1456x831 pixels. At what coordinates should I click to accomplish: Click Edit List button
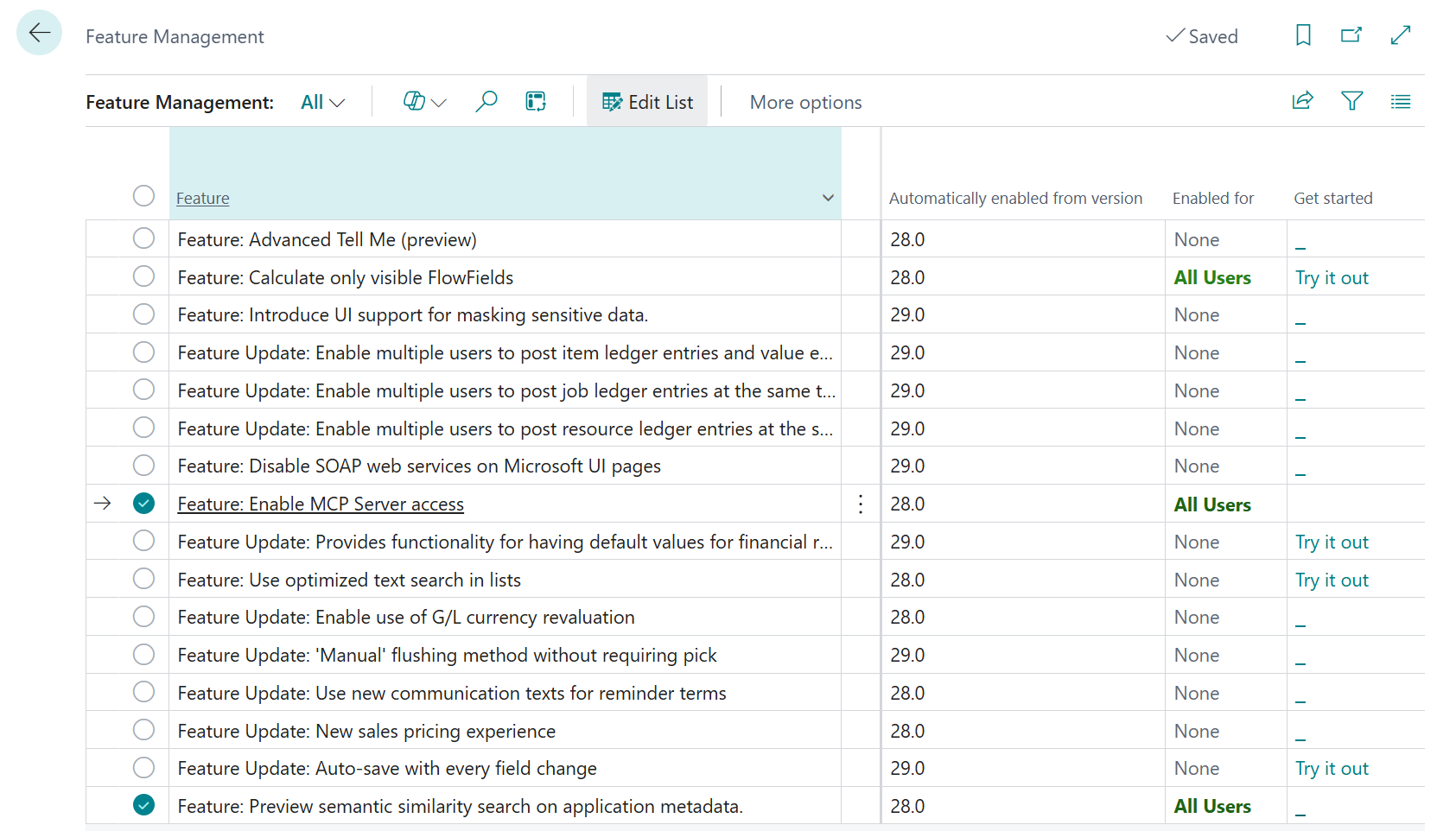[647, 102]
